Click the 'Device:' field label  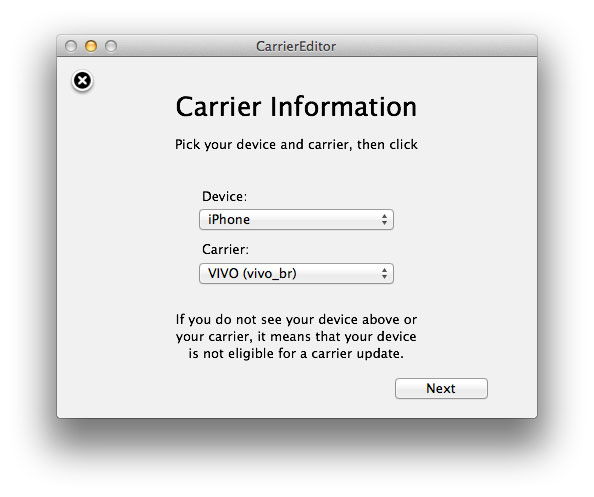[x=224, y=197]
